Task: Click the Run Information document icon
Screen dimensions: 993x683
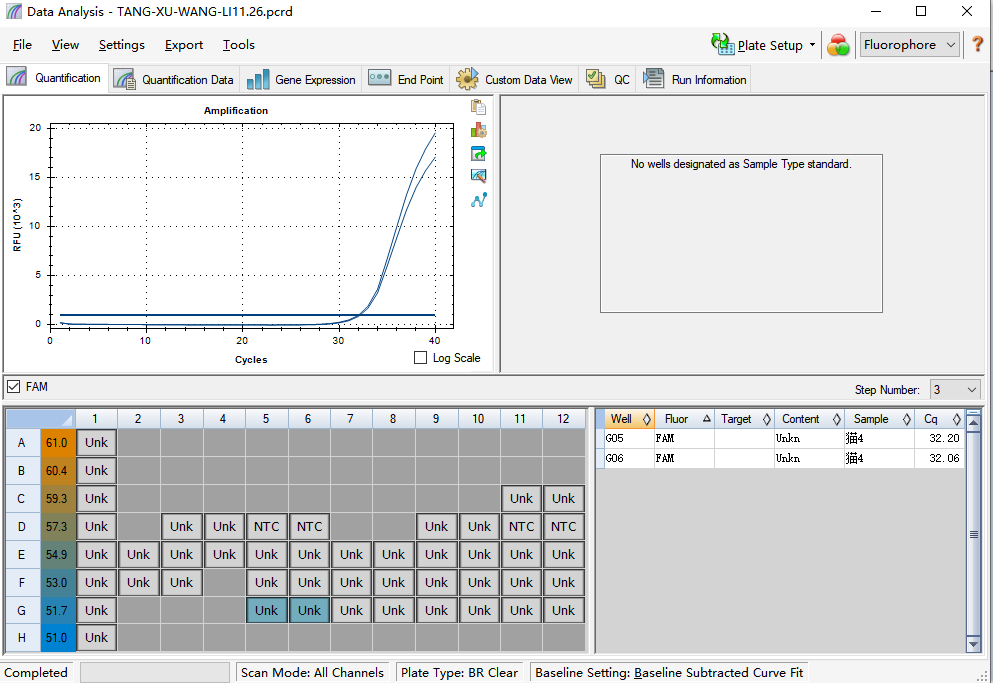Action: click(x=654, y=79)
